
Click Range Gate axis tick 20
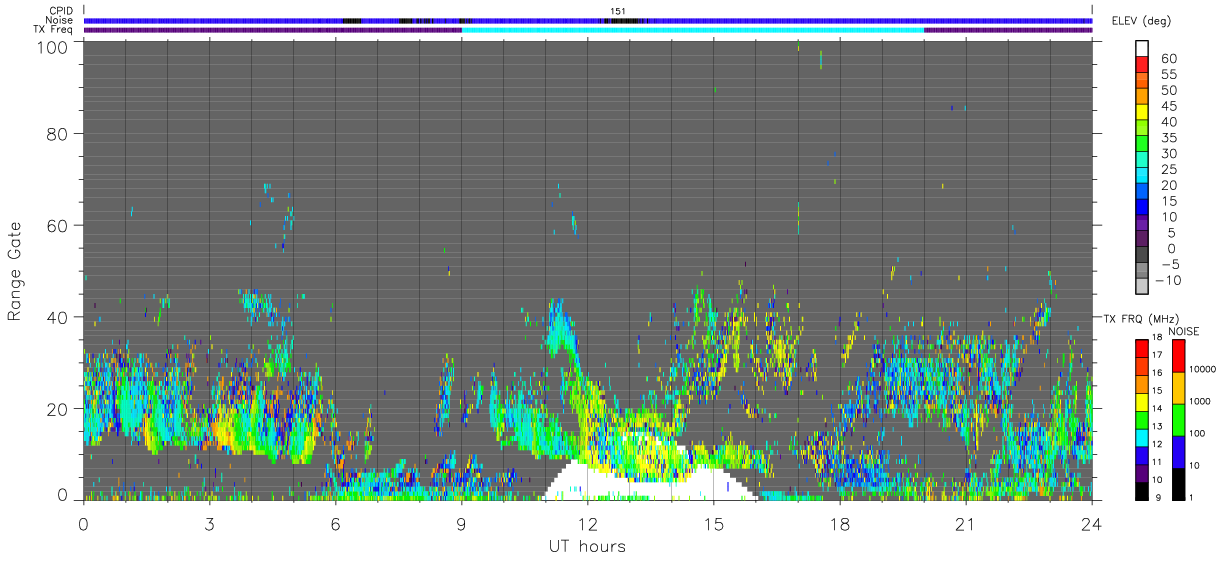click(x=58, y=409)
